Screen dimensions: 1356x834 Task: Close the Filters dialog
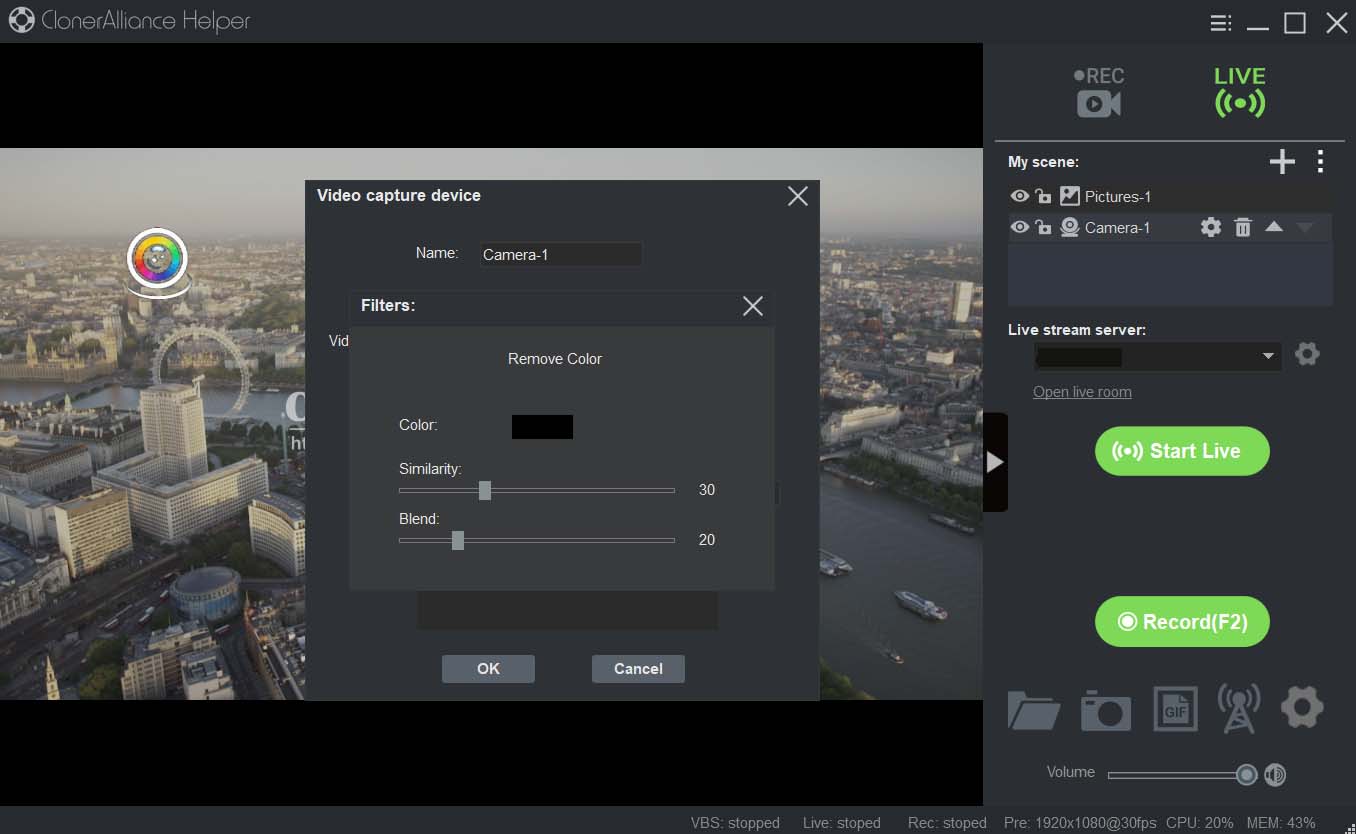(x=753, y=306)
